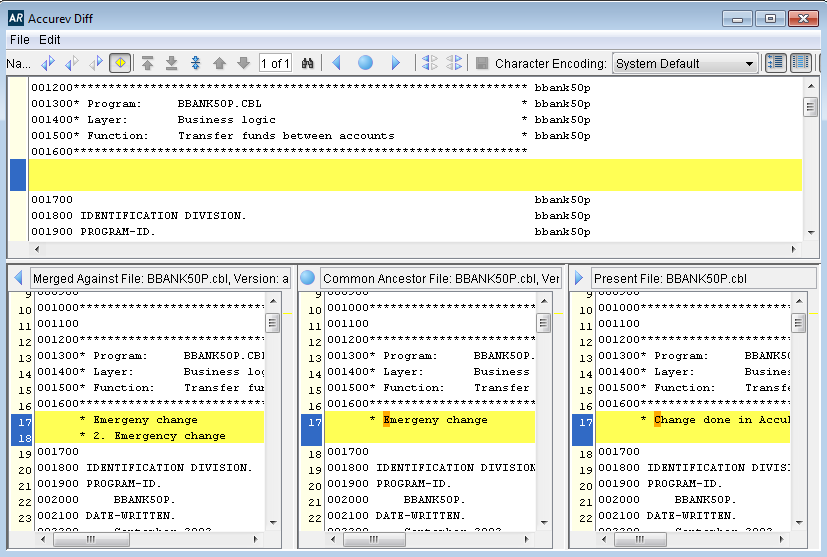Click Present File pane horizontal scroll thumb
Viewport: 827px width, 557px height.
pyautogui.click(x=640, y=539)
